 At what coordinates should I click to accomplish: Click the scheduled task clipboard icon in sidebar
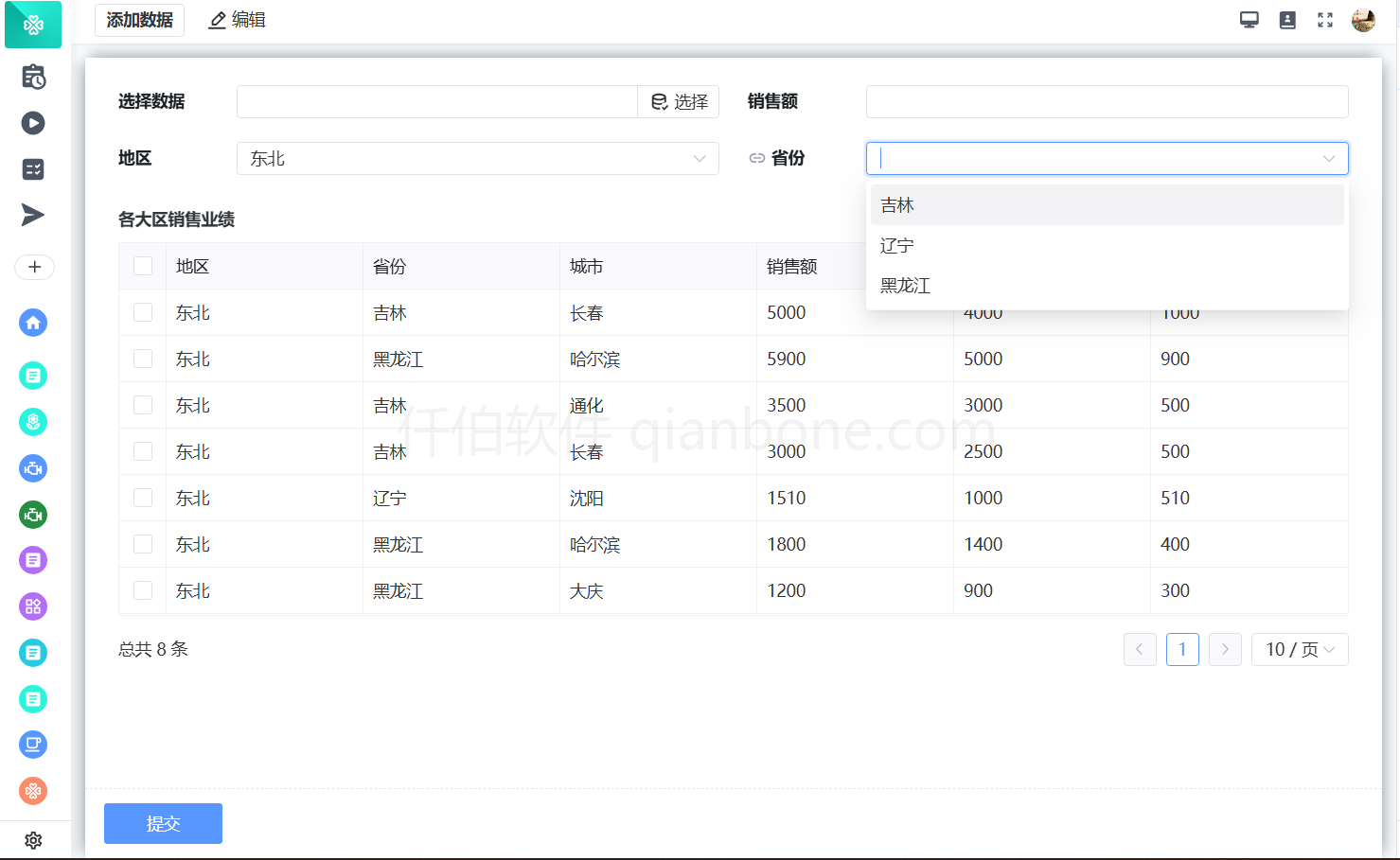(x=33, y=78)
